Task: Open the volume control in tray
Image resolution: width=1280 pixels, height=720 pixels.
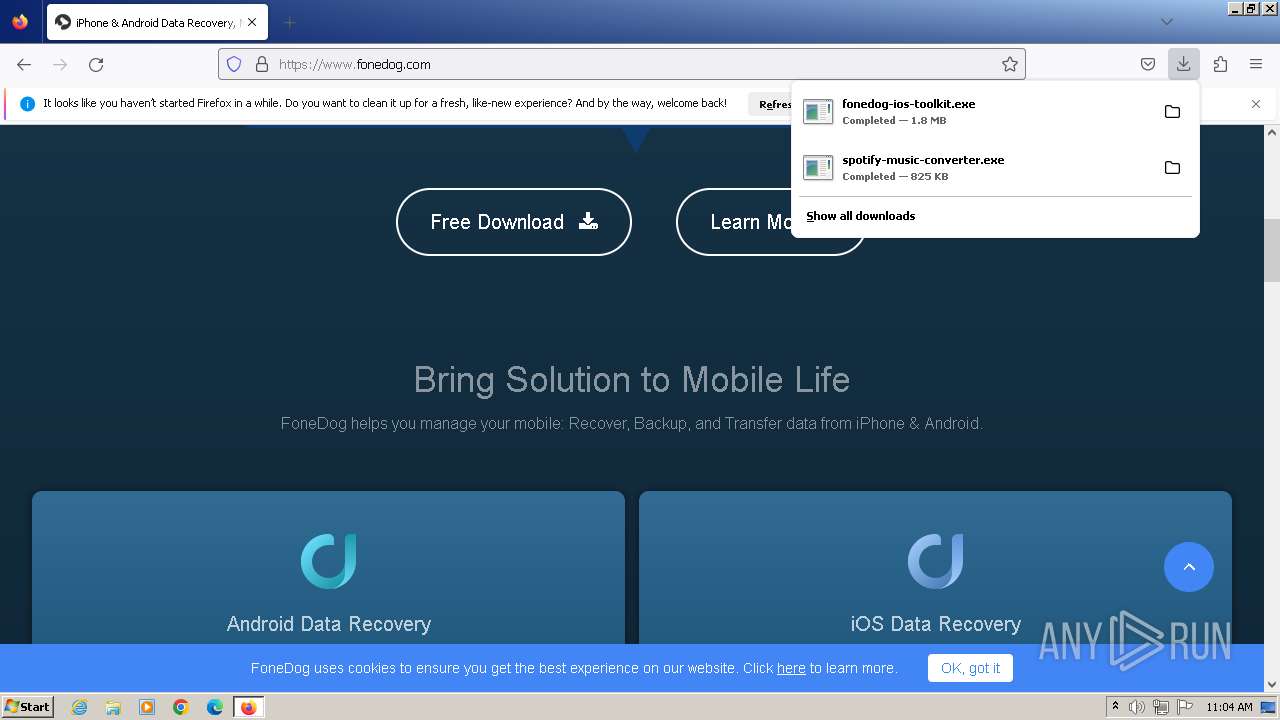Action: [1137, 707]
